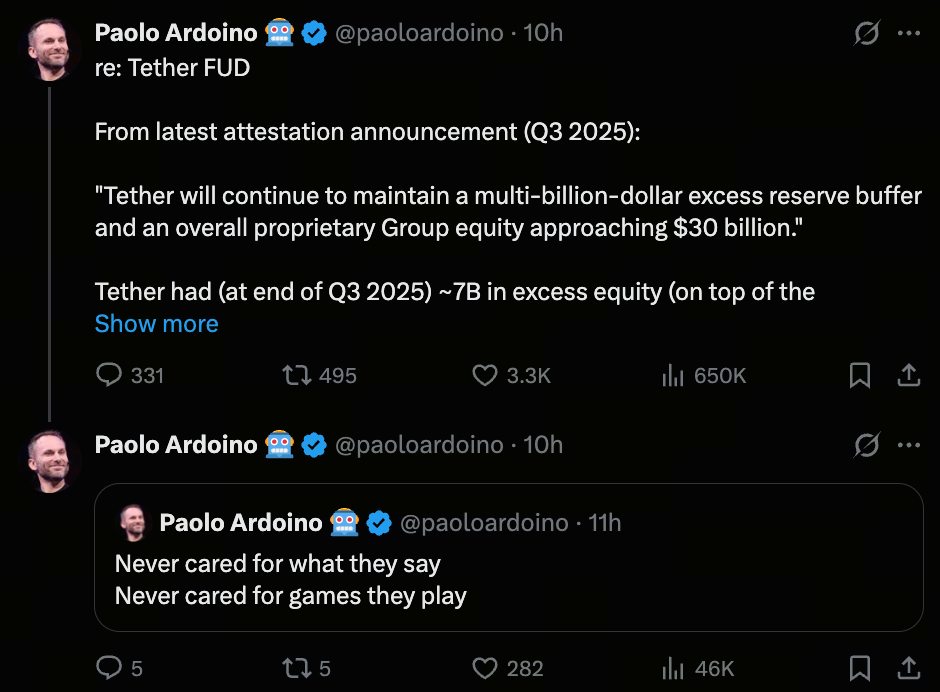The width and height of the screenshot is (940, 692).
Task: View analytics for the 650K views tweet
Action: pos(673,376)
